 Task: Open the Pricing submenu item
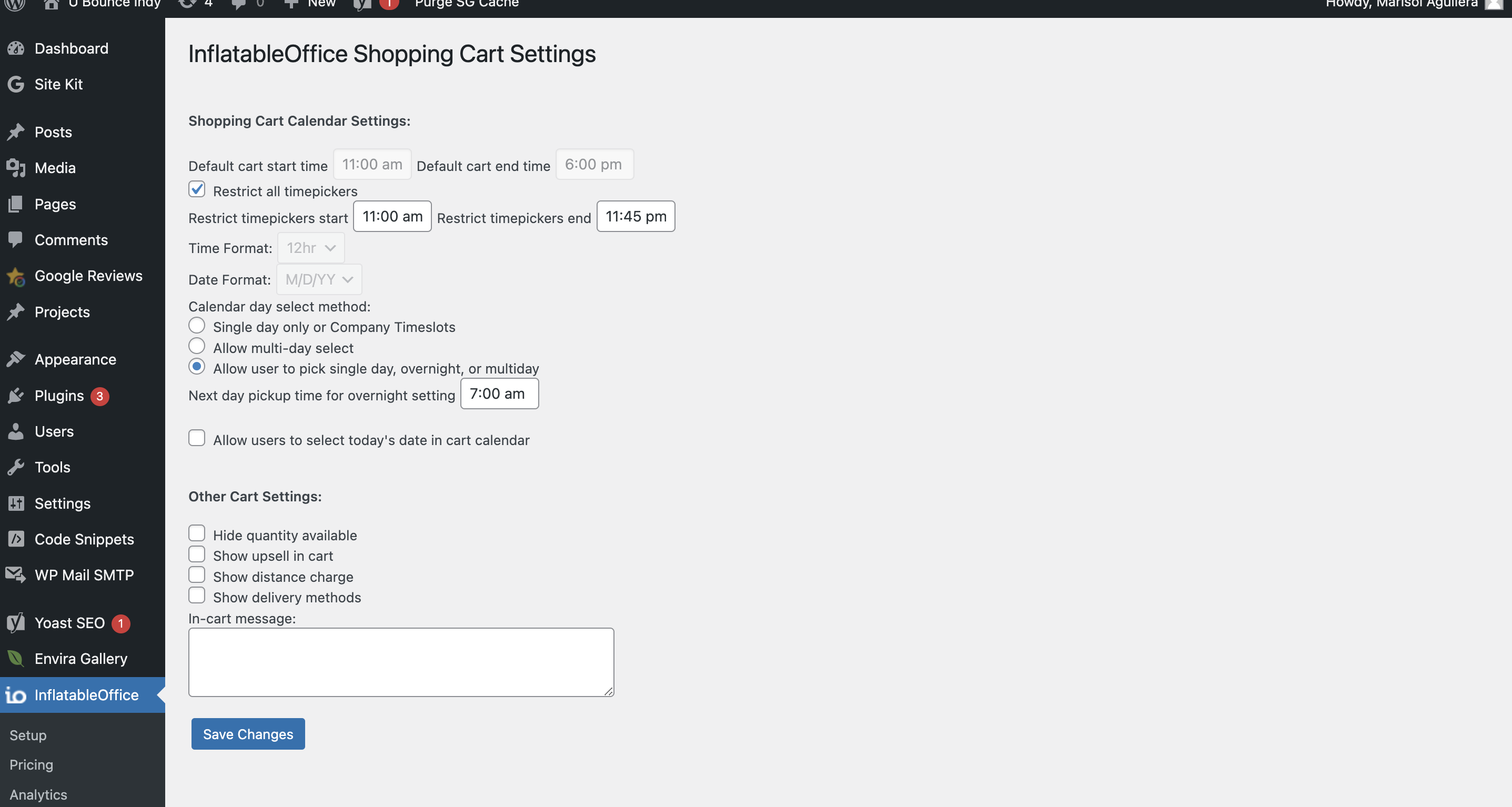tap(31, 764)
